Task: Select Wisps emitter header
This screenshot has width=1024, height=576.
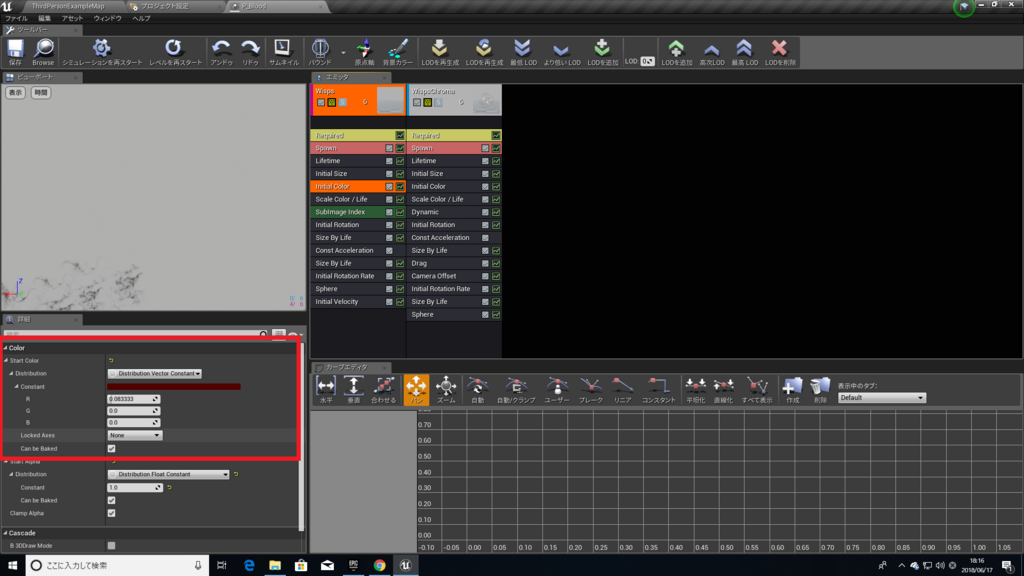Action: point(359,99)
